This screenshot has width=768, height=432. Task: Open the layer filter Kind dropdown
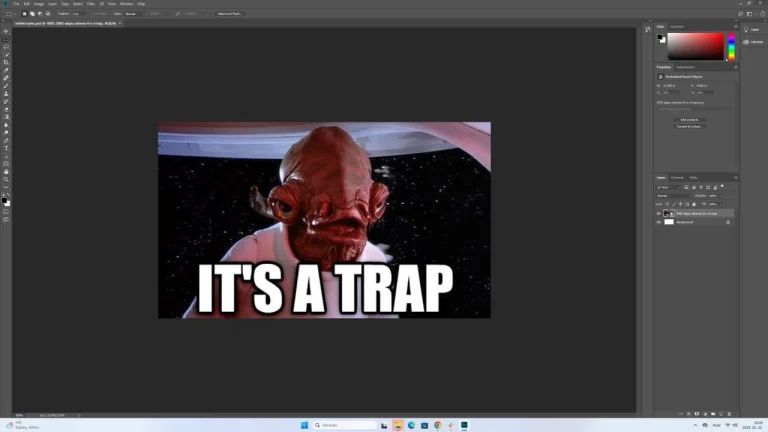(668, 187)
